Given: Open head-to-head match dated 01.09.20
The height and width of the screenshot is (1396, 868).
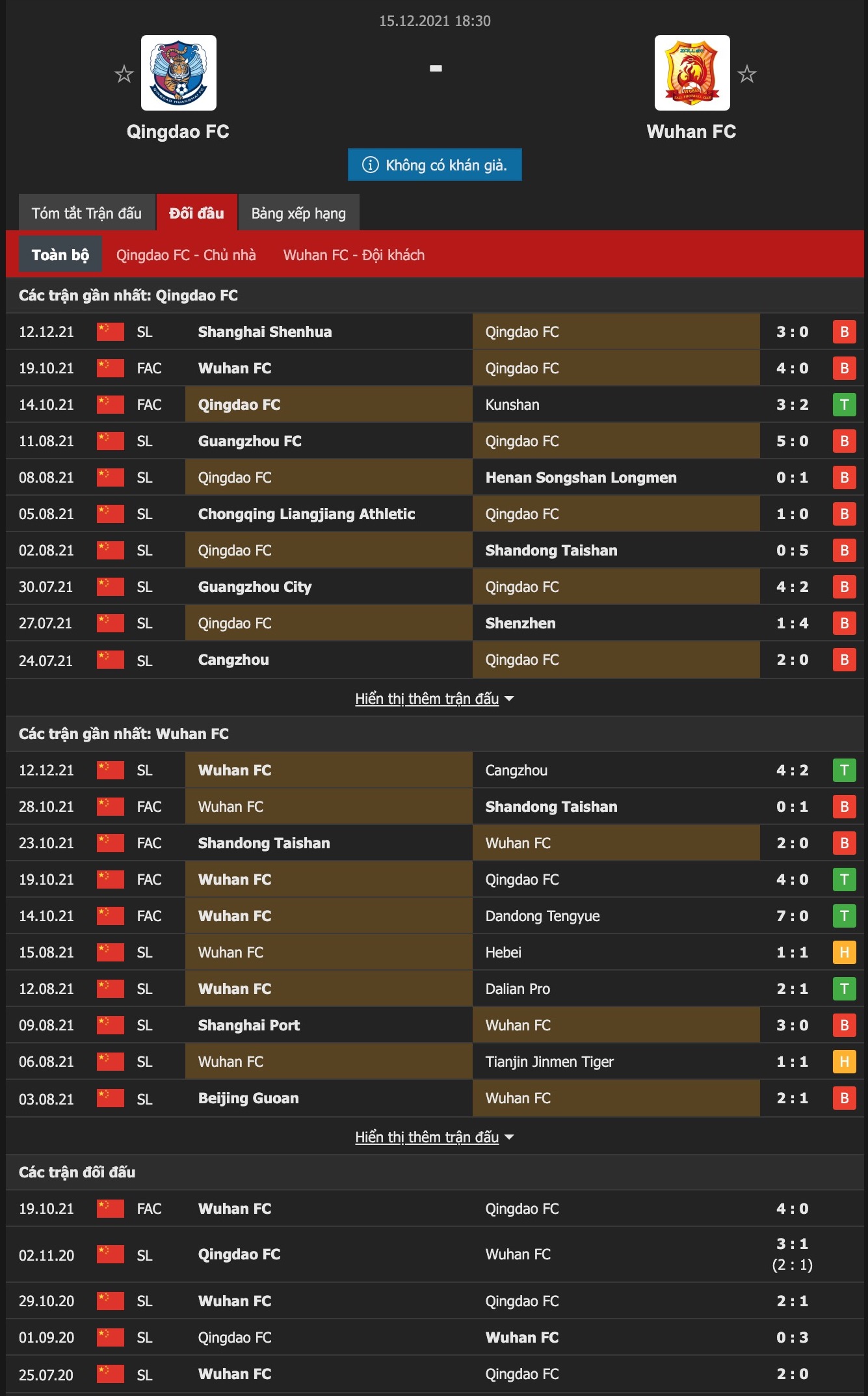Looking at the screenshot, I should pos(434,1337).
